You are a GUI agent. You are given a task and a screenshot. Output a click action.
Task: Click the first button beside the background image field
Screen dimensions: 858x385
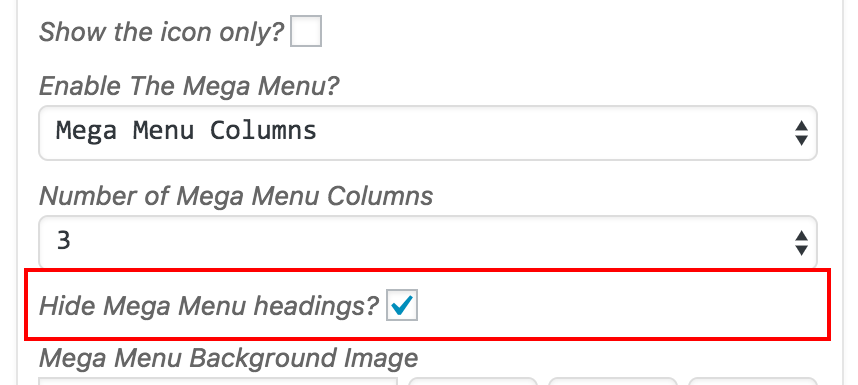[x=473, y=381]
